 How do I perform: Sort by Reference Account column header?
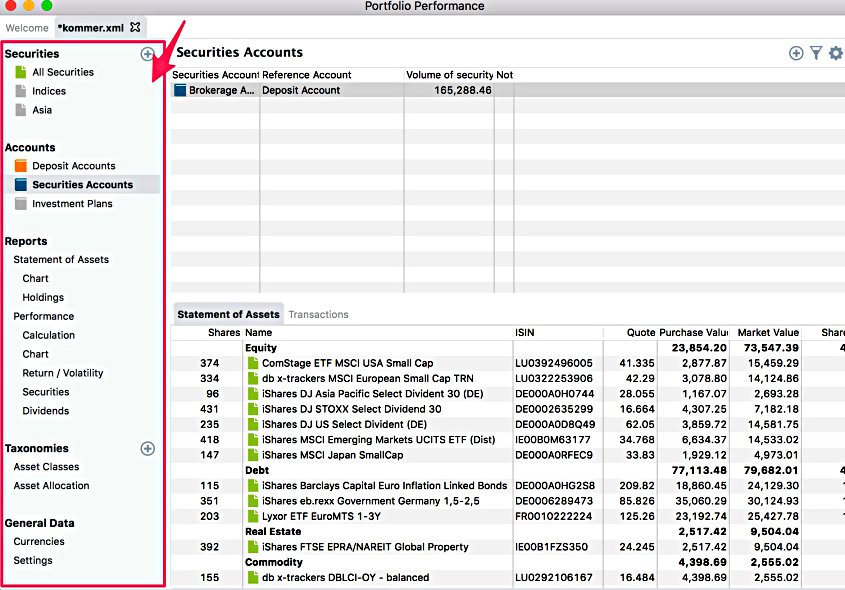332,75
